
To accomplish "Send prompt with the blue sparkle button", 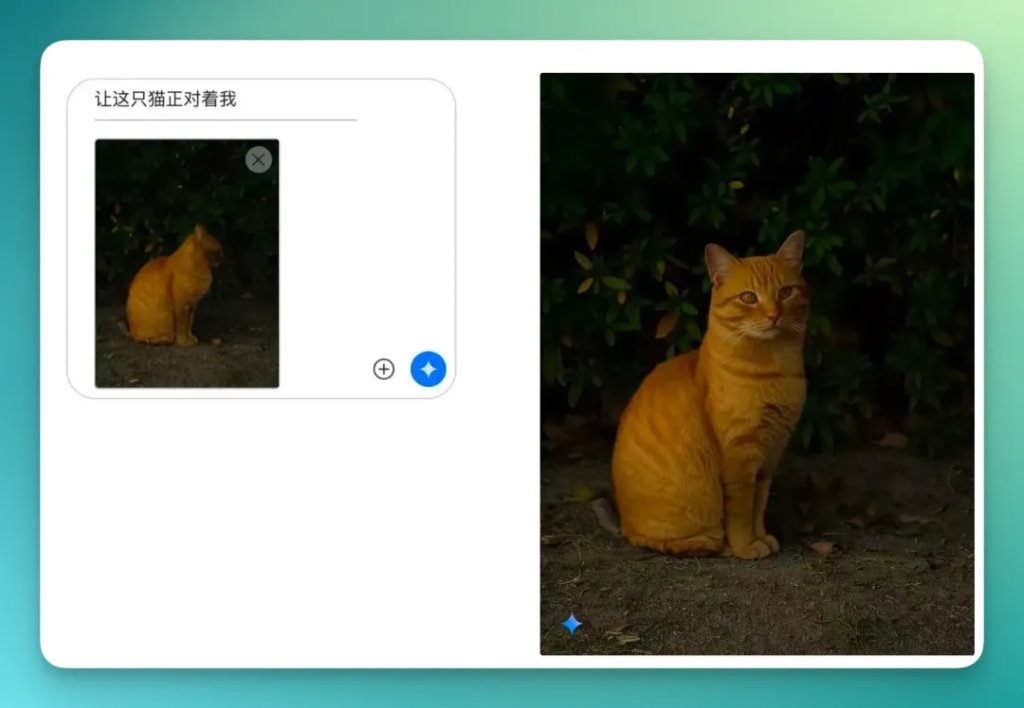I will (428, 369).
